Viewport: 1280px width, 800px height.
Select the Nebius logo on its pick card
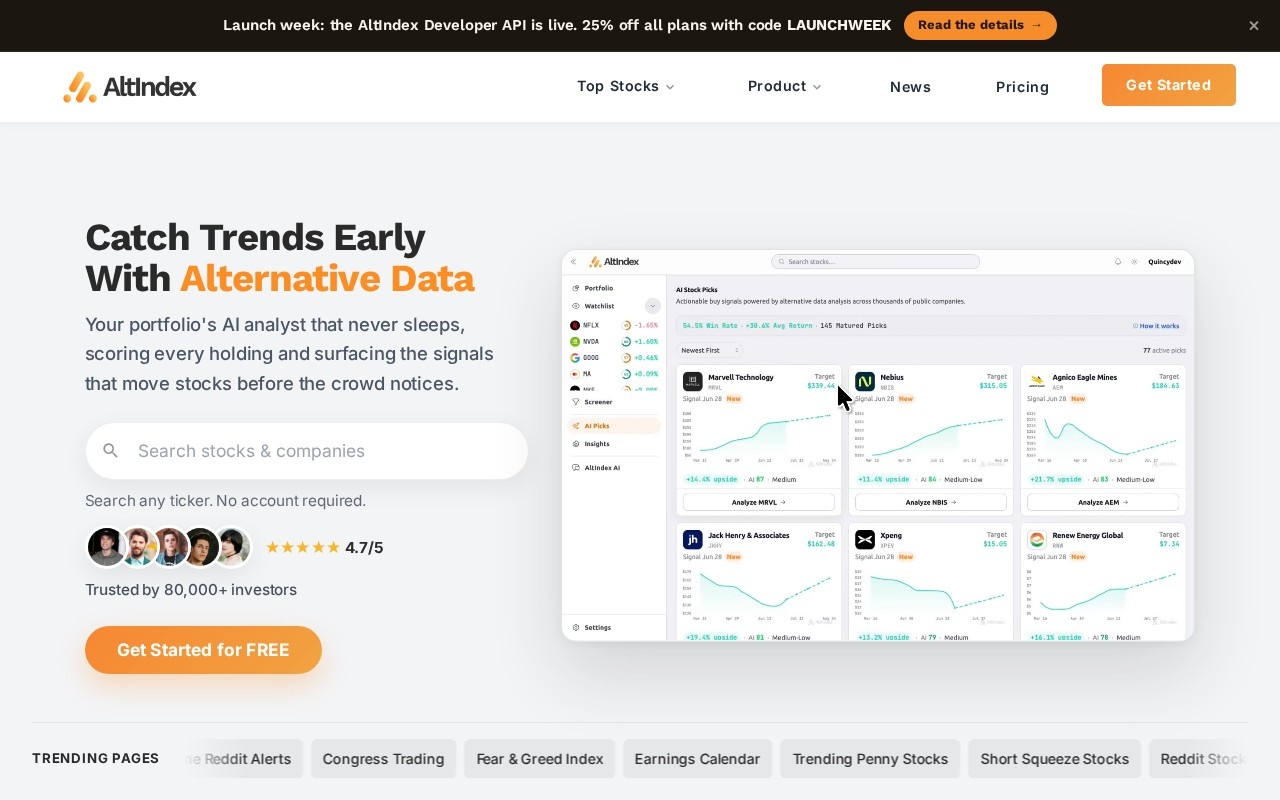[x=865, y=381]
